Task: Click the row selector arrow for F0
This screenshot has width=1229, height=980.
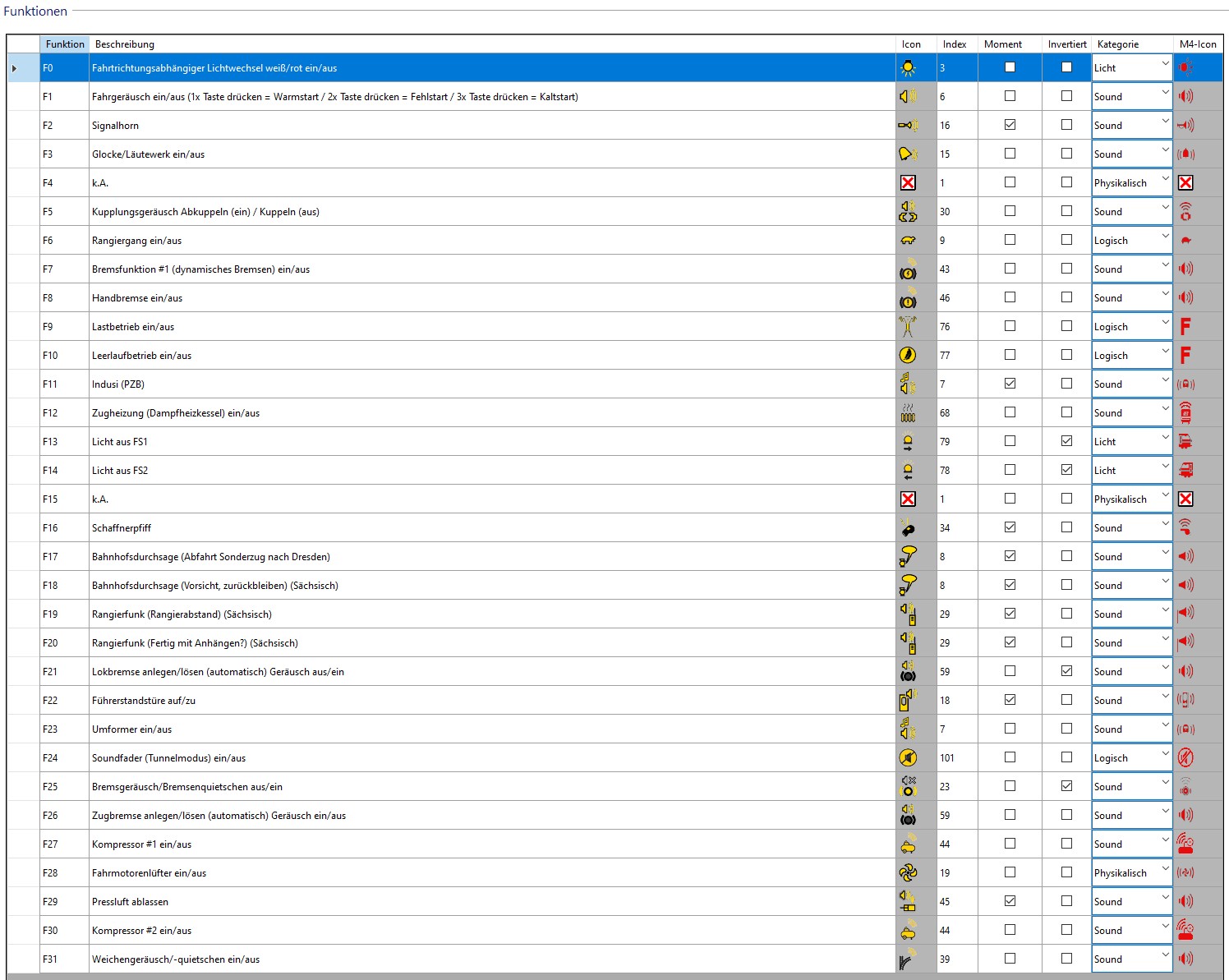Action: [x=15, y=68]
